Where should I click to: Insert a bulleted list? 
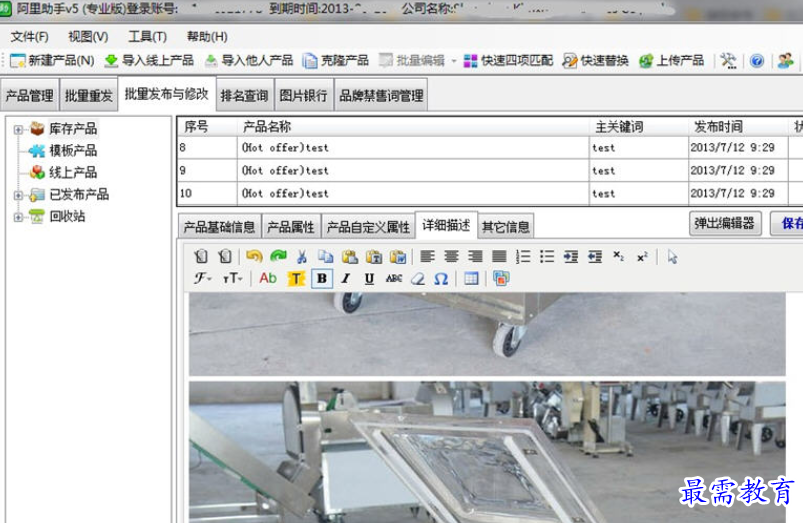pos(547,256)
